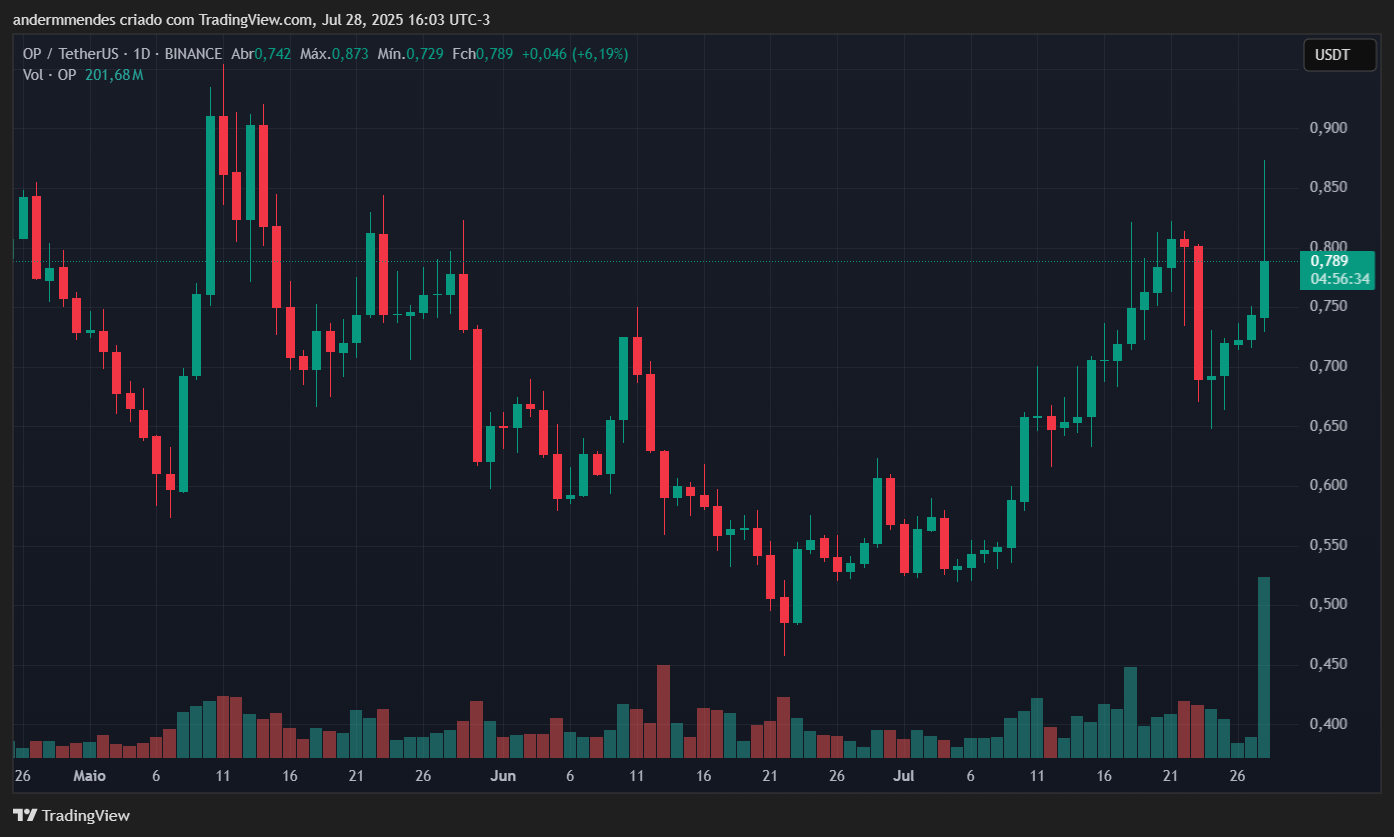The height and width of the screenshot is (837, 1394).
Task: Click the TradingView logo at the bottom
Action: click(x=71, y=816)
